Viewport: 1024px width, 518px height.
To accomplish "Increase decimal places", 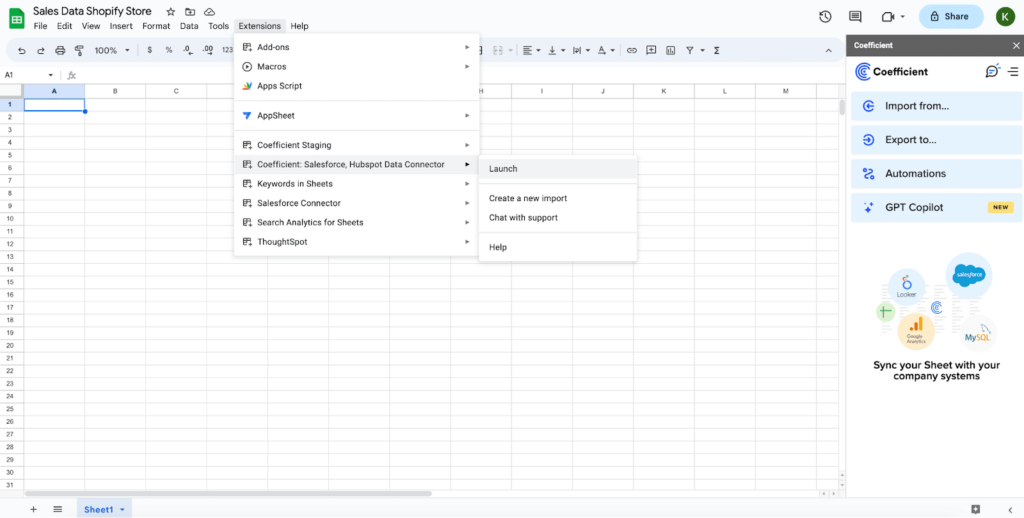I will tap(208, 50).
